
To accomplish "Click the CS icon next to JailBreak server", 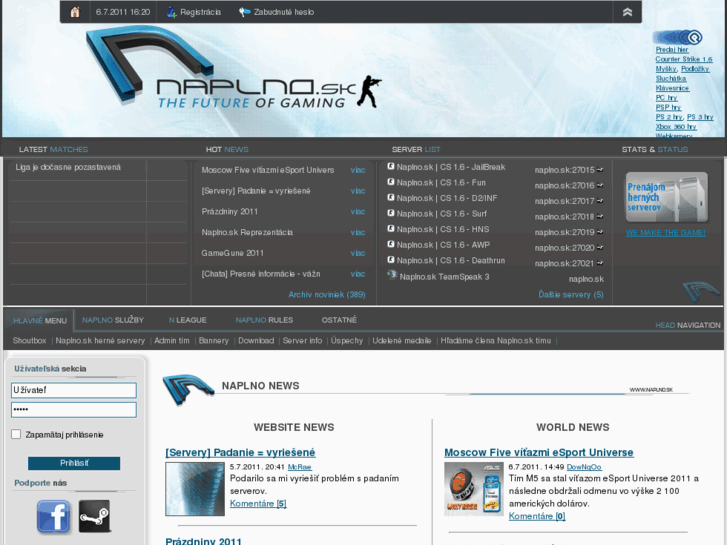I will tap(391, 167).
